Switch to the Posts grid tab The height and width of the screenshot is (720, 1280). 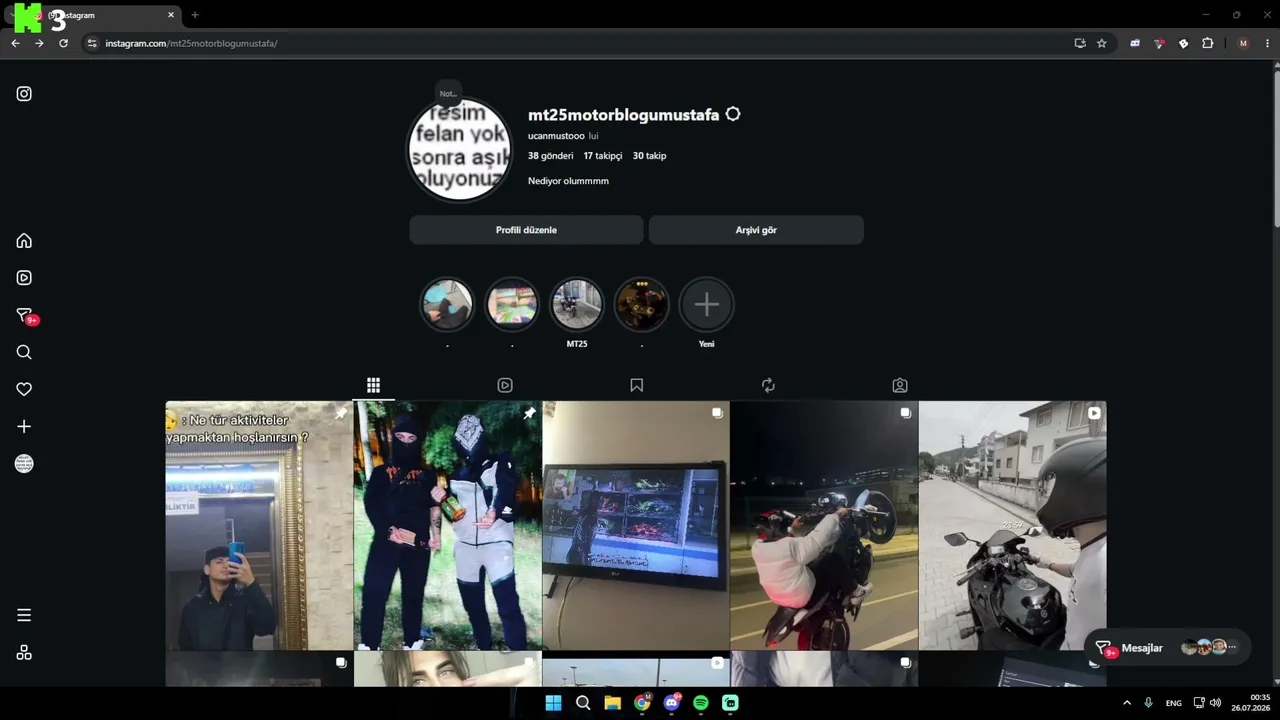[373, 385]
